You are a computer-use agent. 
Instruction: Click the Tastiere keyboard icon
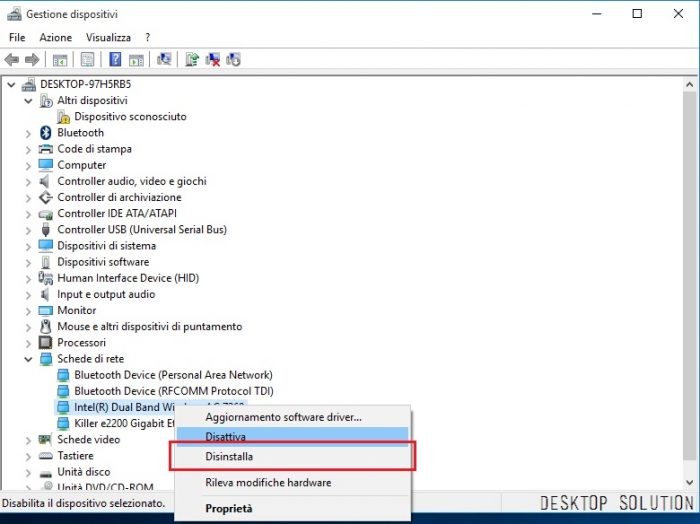coord(46,456)
